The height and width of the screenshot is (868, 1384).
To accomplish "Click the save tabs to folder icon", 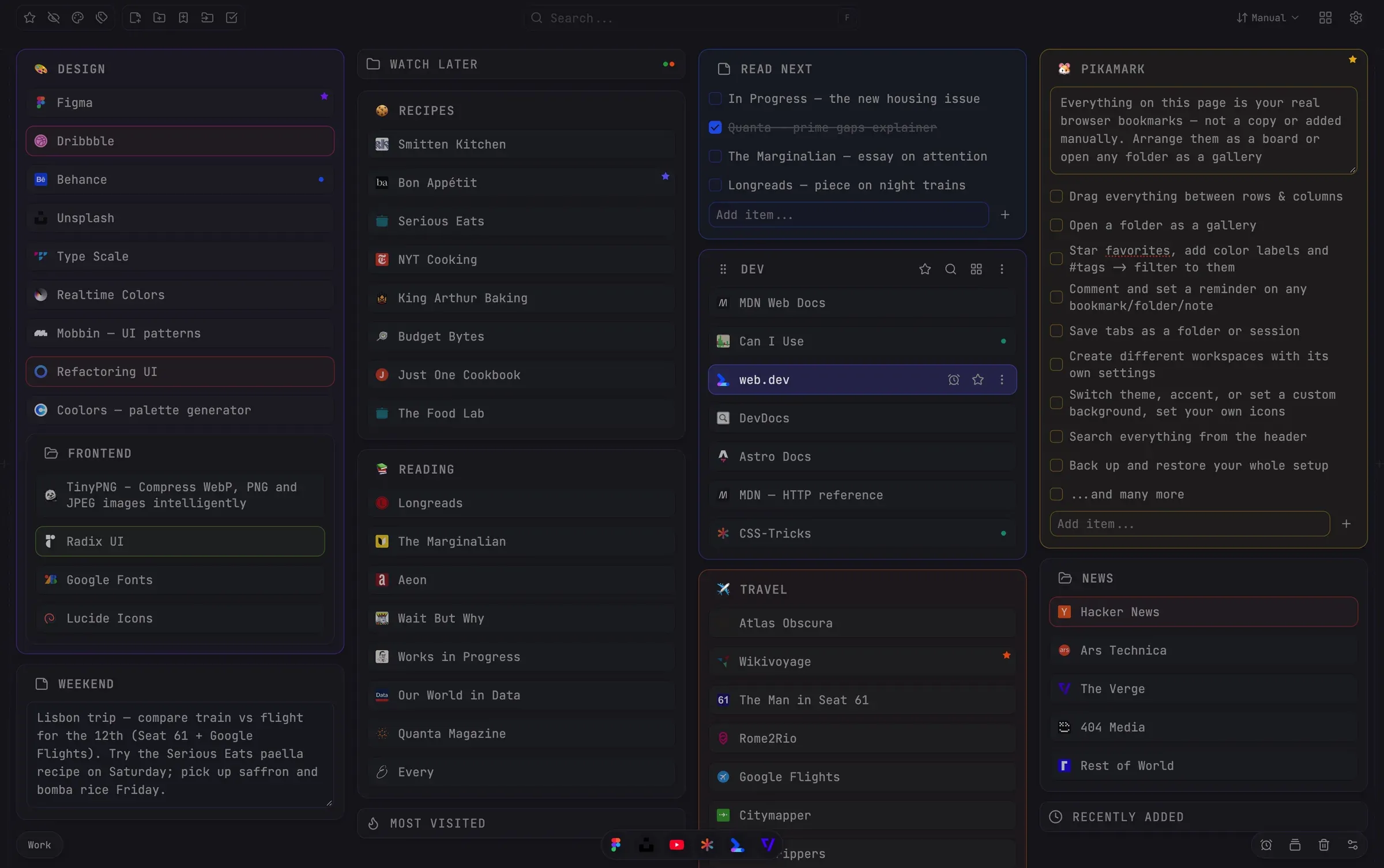I will [208, 18].
